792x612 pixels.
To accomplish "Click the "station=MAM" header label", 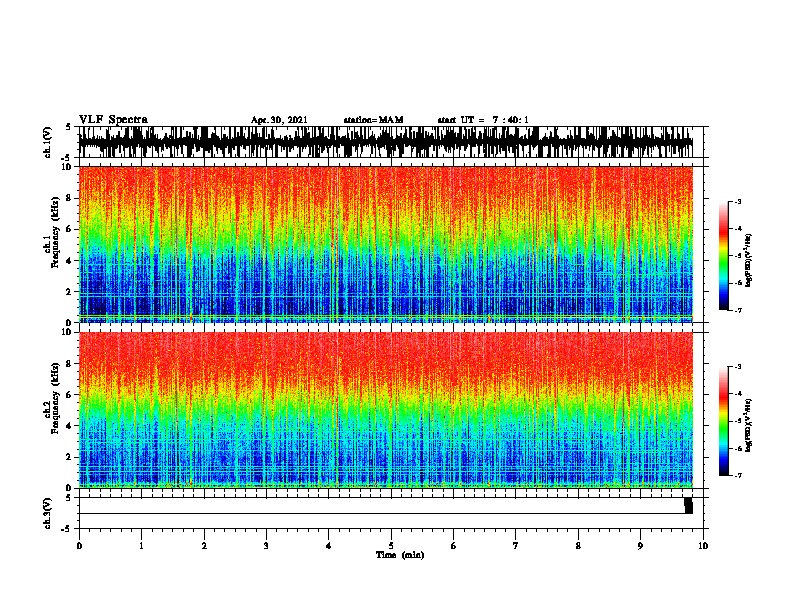I will tap(373, 120).
